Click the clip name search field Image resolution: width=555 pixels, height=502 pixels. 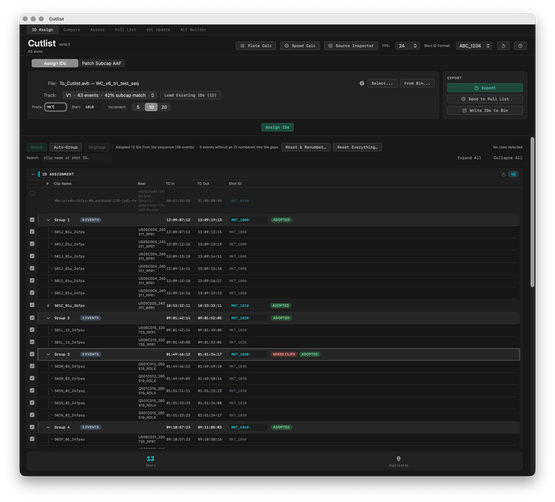pyautogui.click(x=76, y=158)
